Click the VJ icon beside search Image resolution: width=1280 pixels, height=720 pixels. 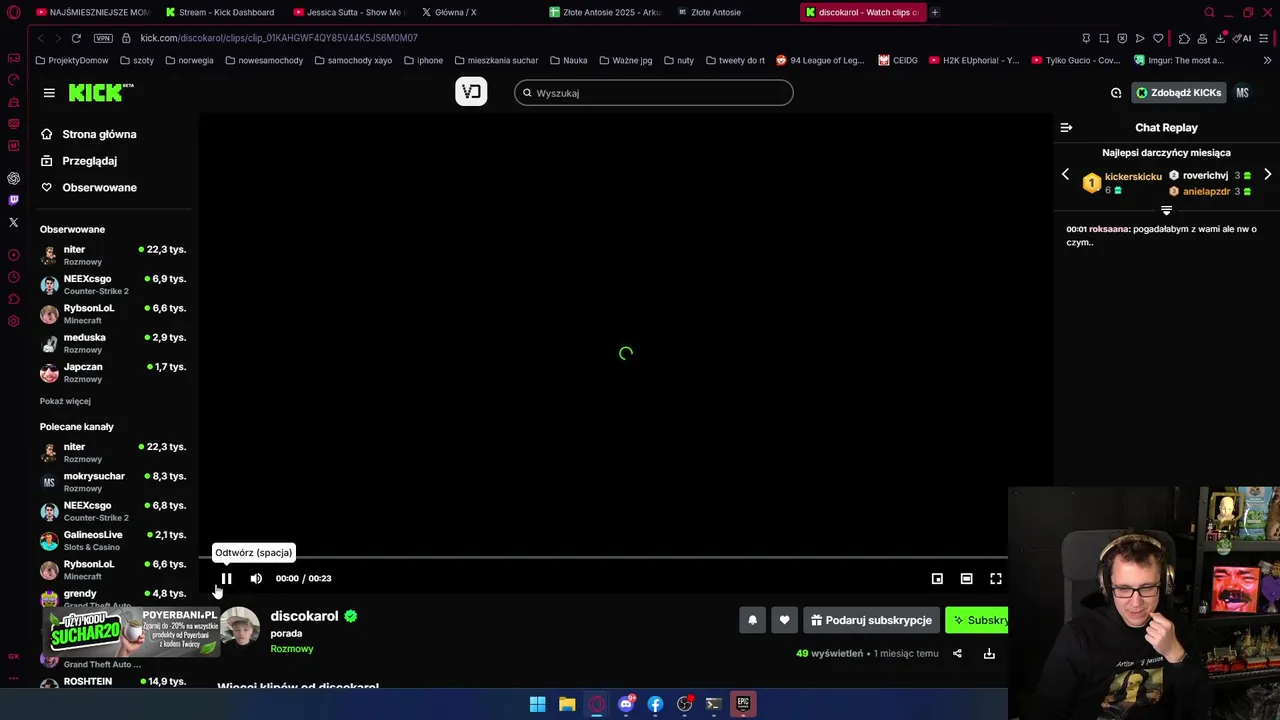coord(471,92)
